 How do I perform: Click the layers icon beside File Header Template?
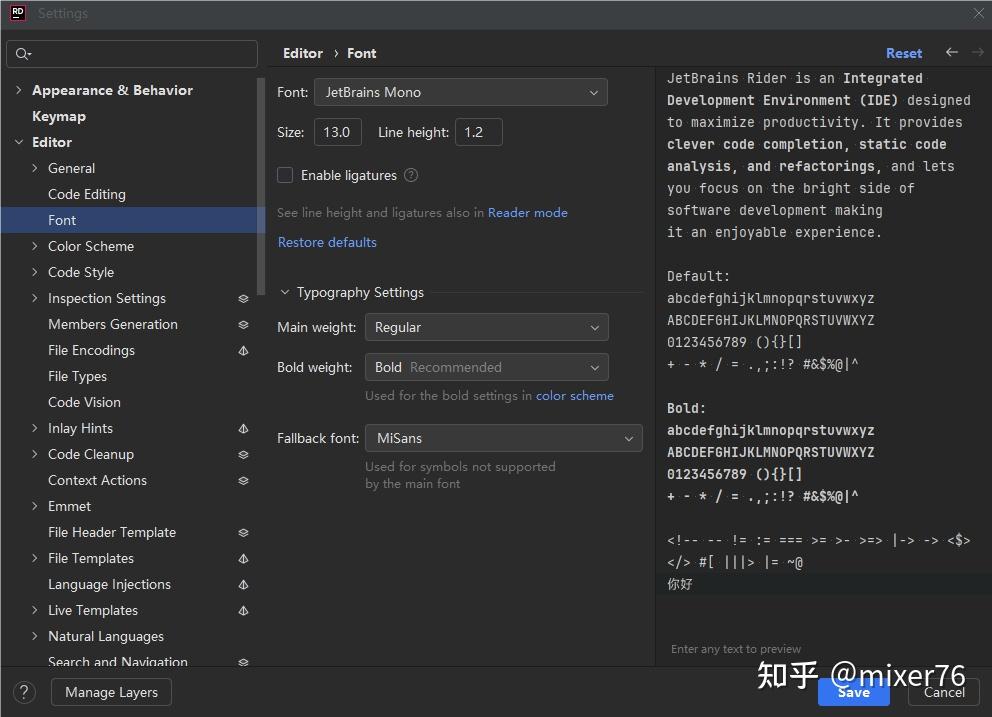point(243,532)
